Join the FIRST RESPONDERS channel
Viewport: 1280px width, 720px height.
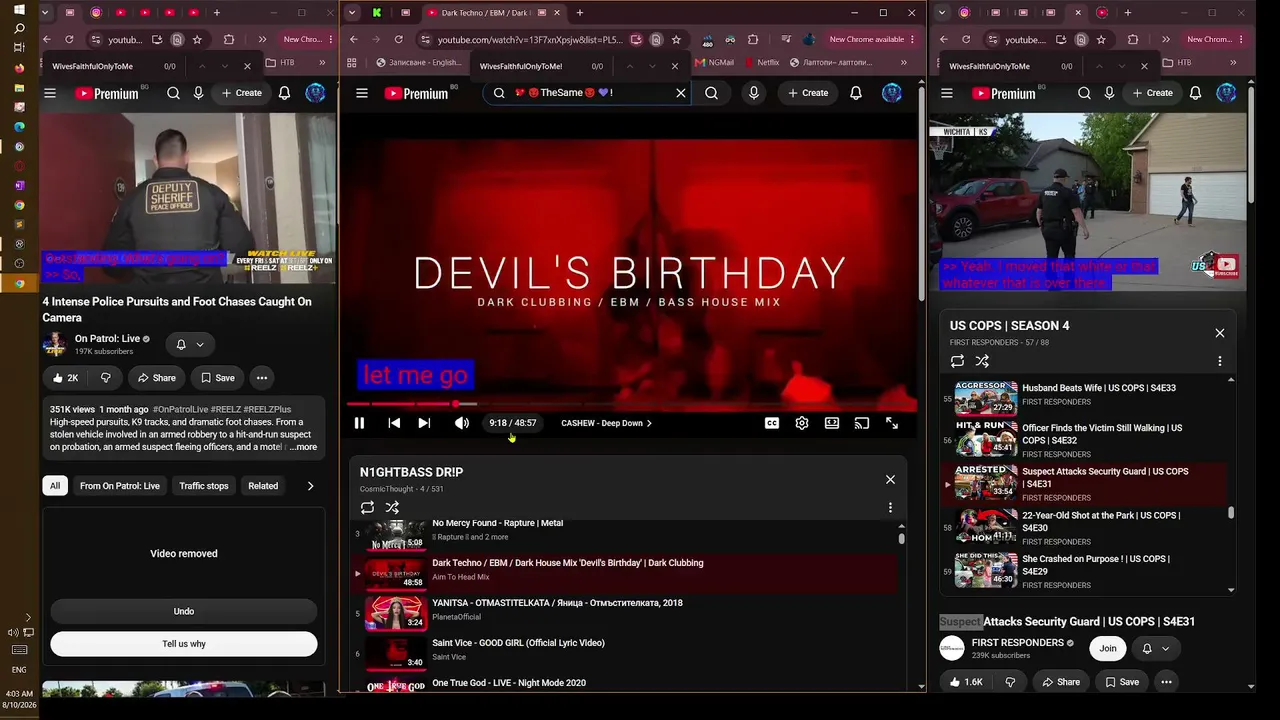point(1108,649)
